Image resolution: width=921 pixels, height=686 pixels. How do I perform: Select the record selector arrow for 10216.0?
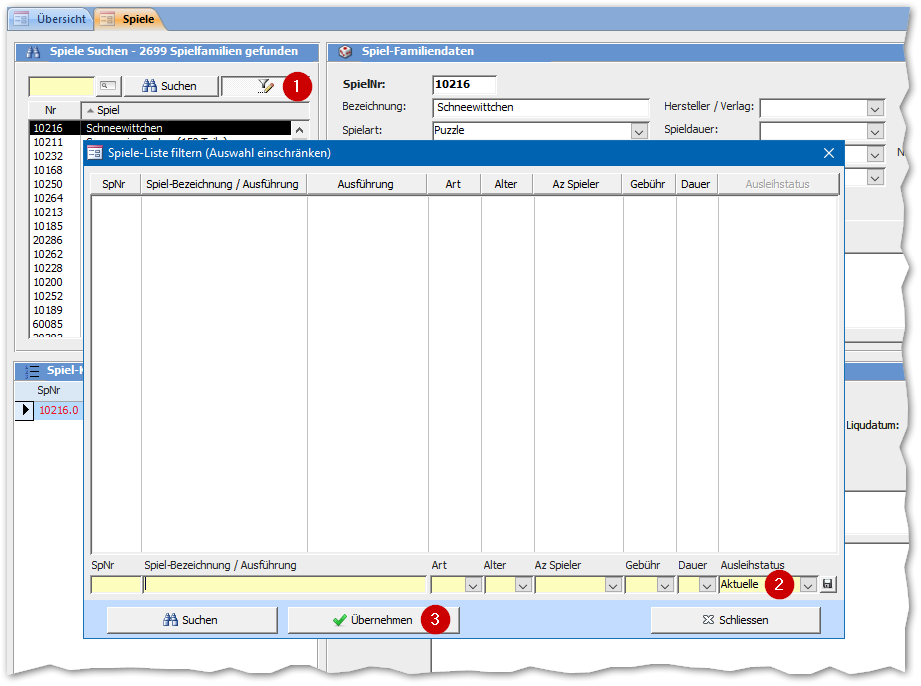click(x=24, y=410)
